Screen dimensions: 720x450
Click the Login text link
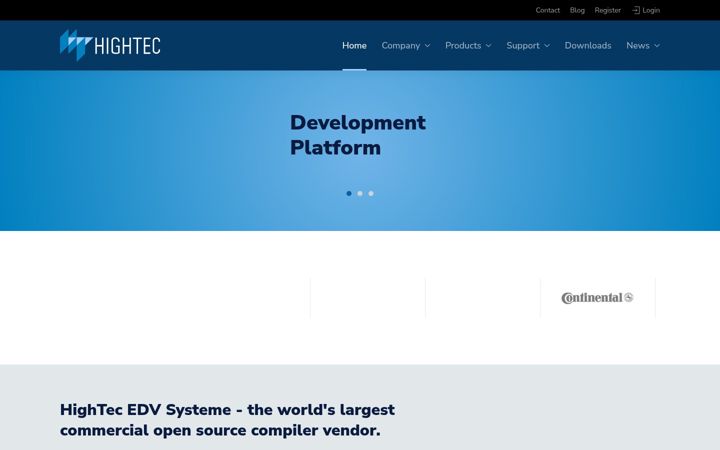[651, 10]
